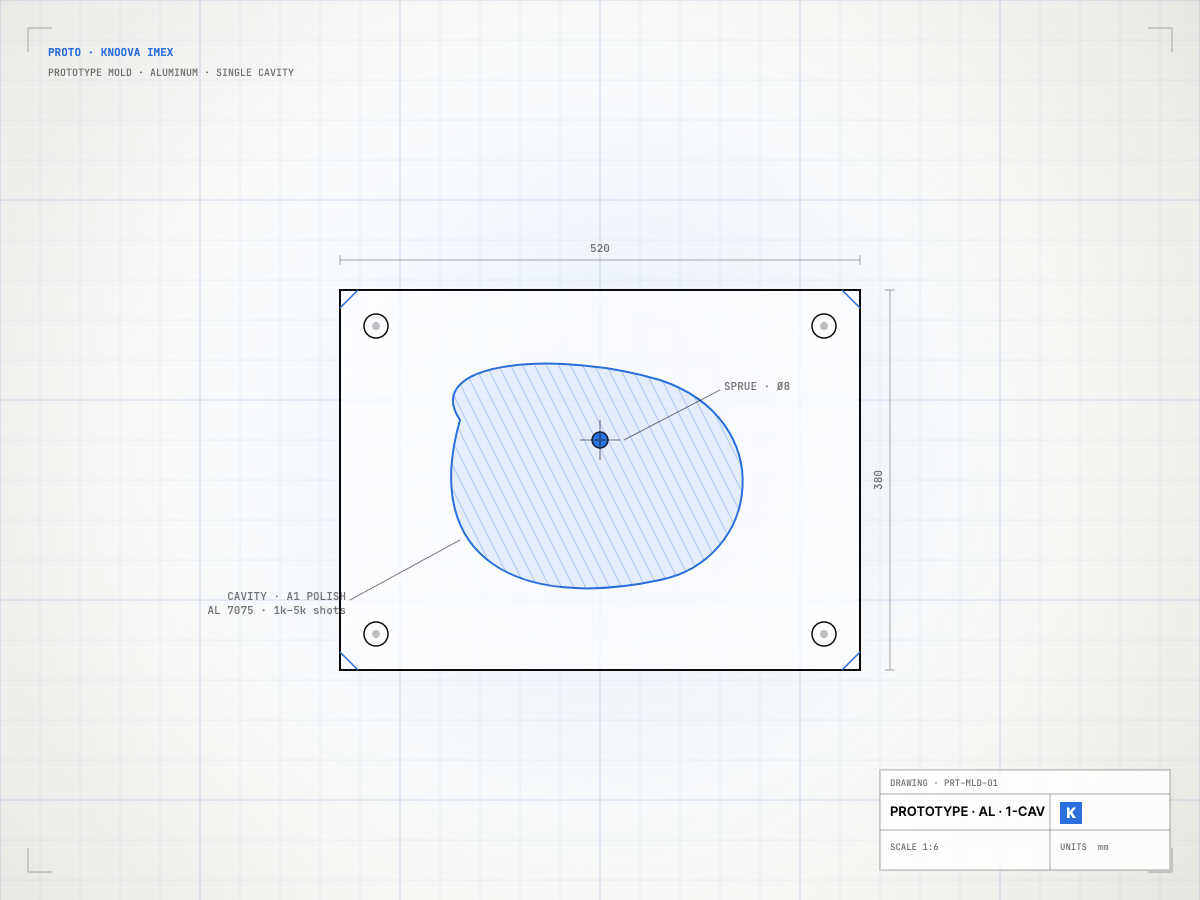Click the DRAWING · PRT-MLD-01 field
The width and height of the screenshot is (1200, 900).
click(x=944, y=783)
